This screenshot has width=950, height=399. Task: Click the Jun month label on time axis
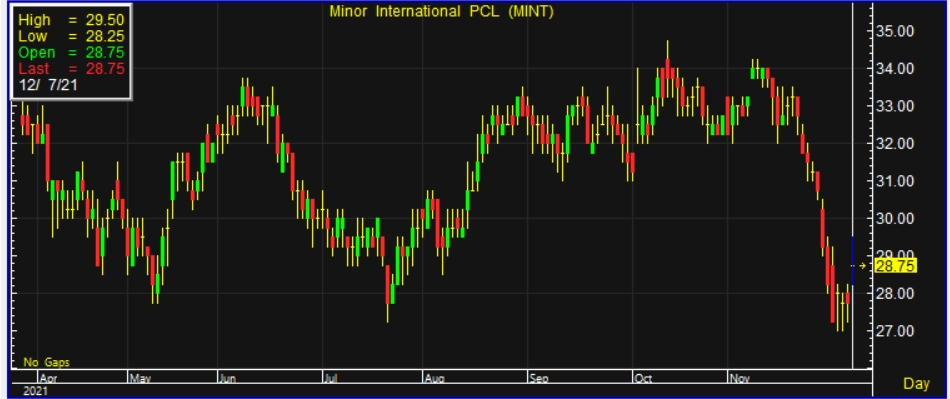click(227, 378)
